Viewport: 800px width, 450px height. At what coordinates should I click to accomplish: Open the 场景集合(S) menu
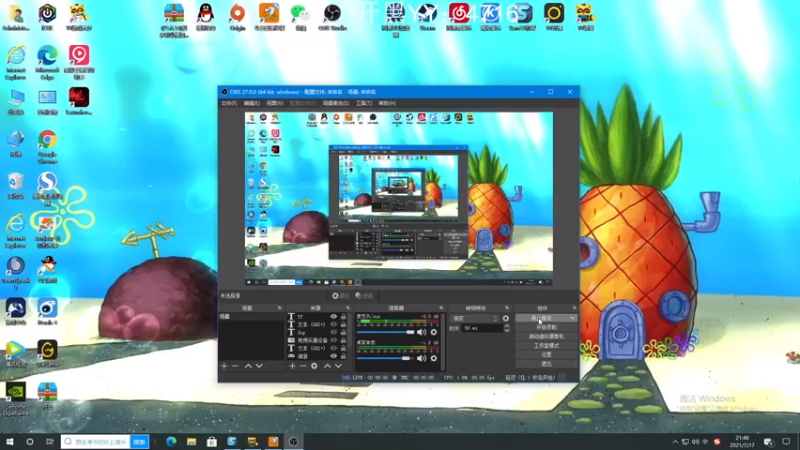[x=336, y=103]
